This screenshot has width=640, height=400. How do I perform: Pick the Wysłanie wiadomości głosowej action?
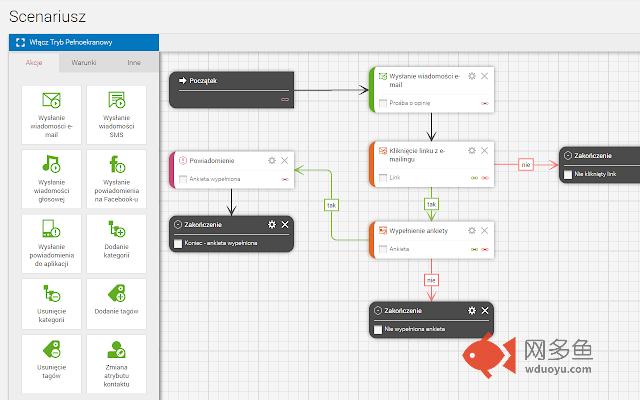[x=51, y=179]
